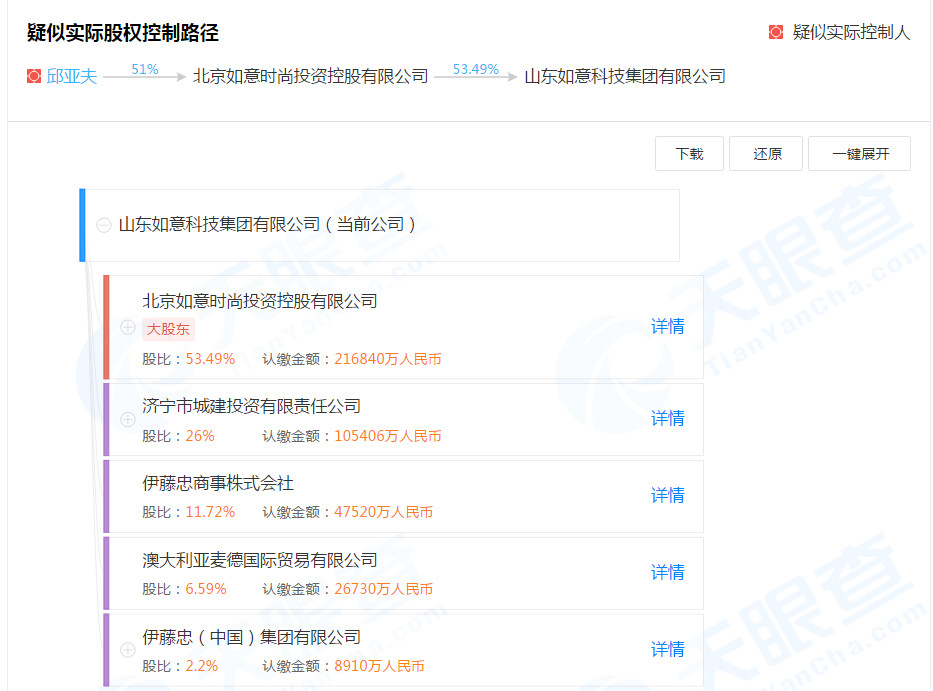Select the 北京如意时尚投资控股有限公司 card title
The width and height of the screenshot is (933, 691).
coord(259,301)
